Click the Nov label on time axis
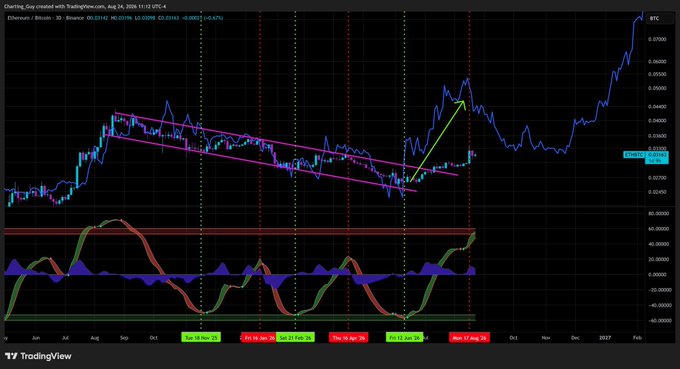This screenshot has width=680, height=369. (x=546, y=337)
